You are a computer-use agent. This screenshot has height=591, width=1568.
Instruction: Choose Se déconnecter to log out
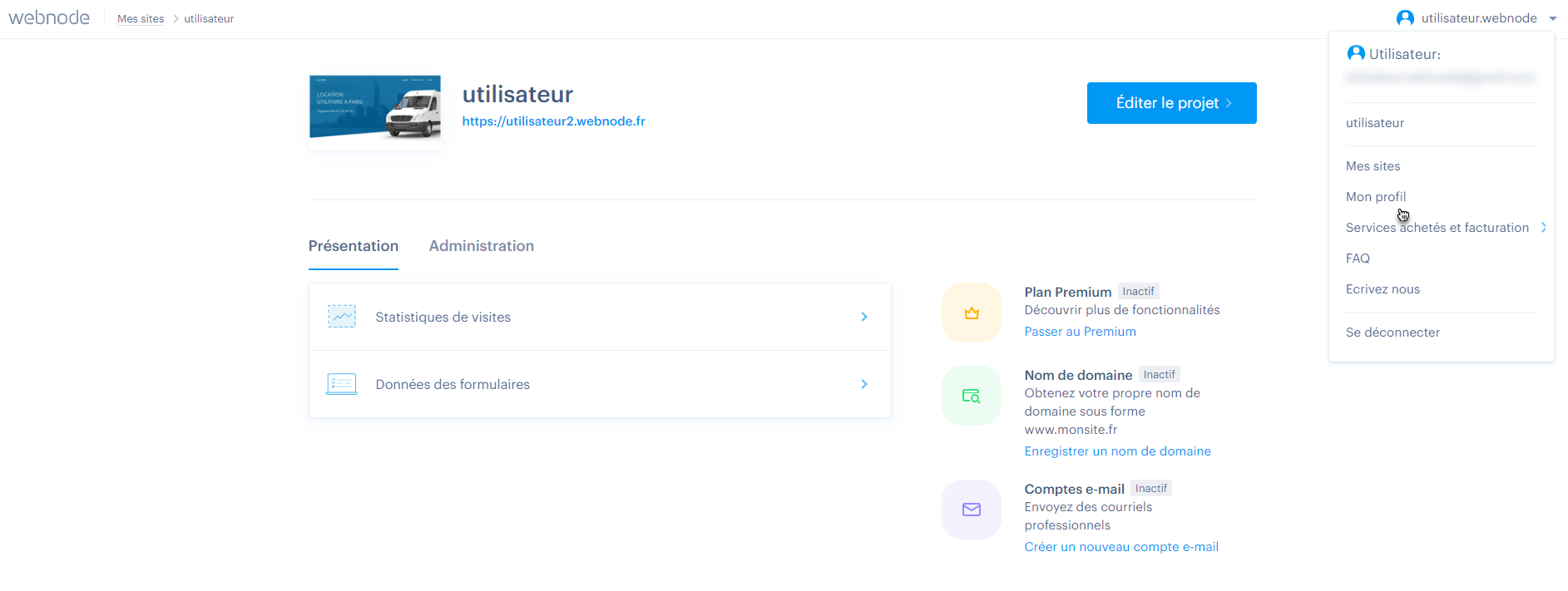(x=1392, y=332)
